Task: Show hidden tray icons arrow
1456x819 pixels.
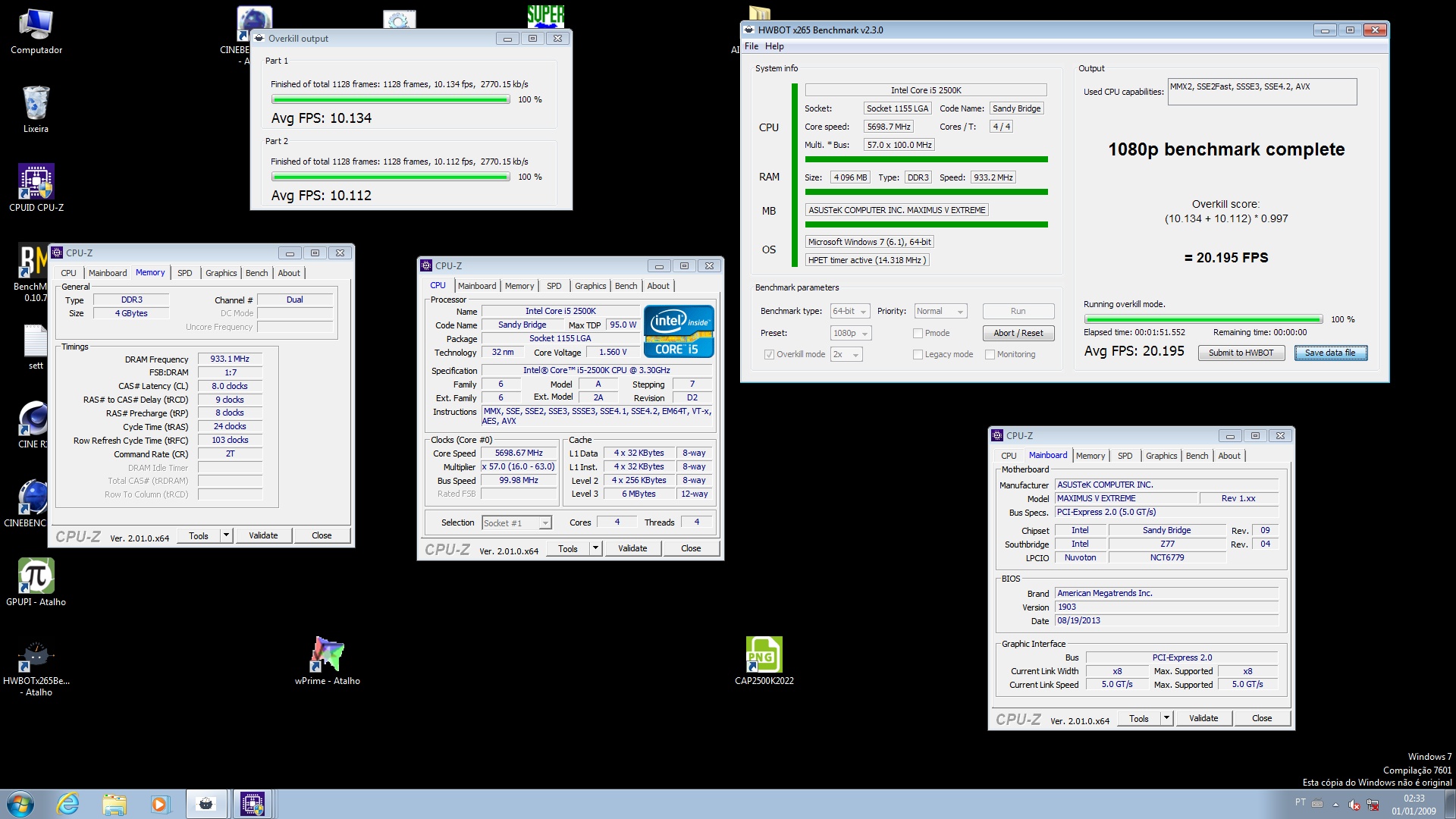Action: (1335, 805)
